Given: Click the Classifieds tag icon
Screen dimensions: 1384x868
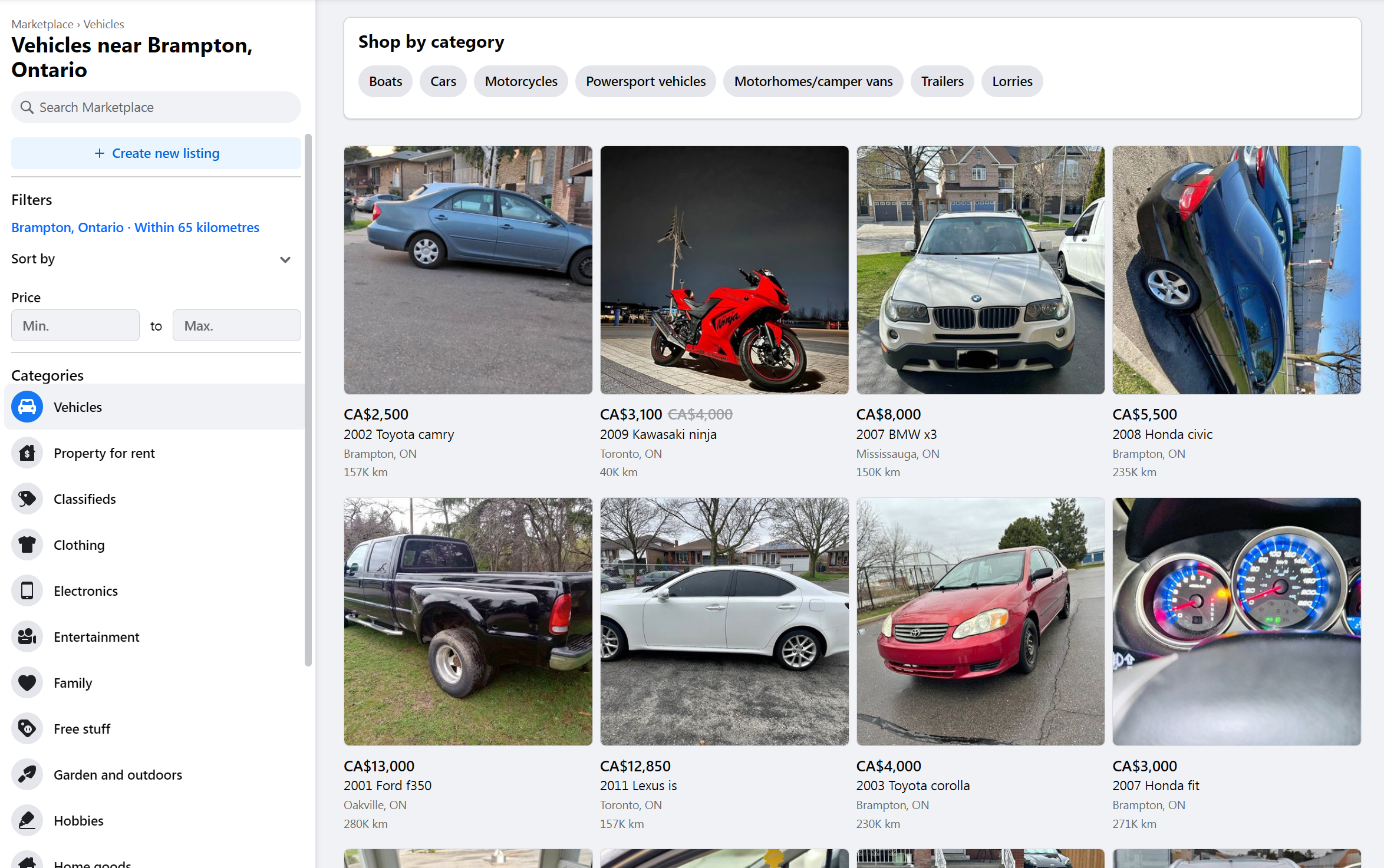Looking at the screenshot, I should 27,499.
